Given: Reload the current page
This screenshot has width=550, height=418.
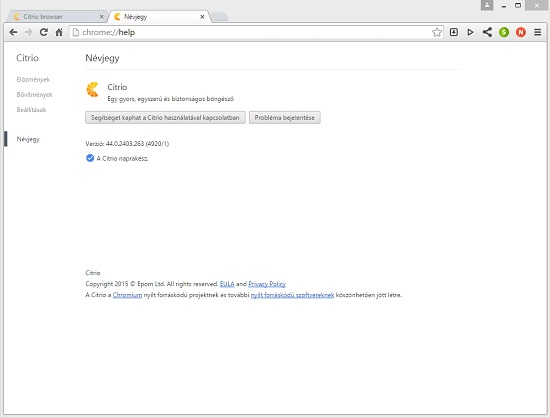Looking at the screenshot, I should [x=43, y=32].
